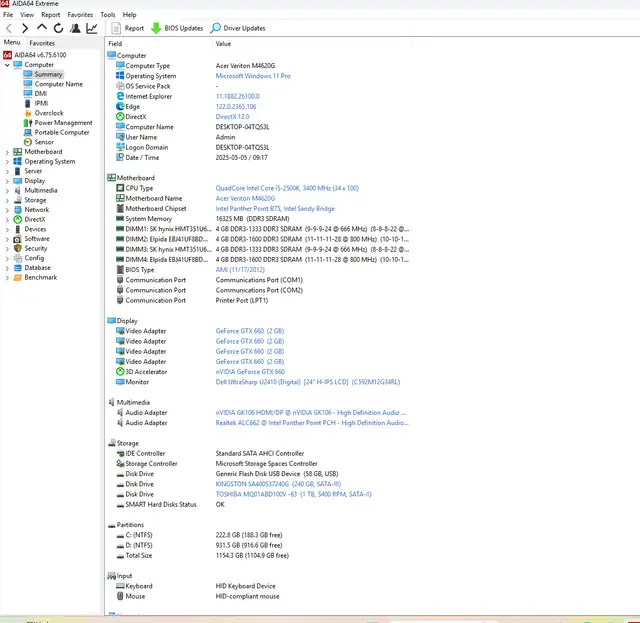This screenshot has width=640, height=623.
Task: Open Driver Updates search button
Action: click(238, 28)
